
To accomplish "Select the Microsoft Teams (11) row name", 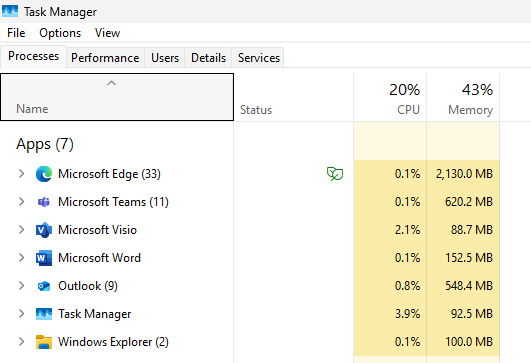I will click(113, 202).
